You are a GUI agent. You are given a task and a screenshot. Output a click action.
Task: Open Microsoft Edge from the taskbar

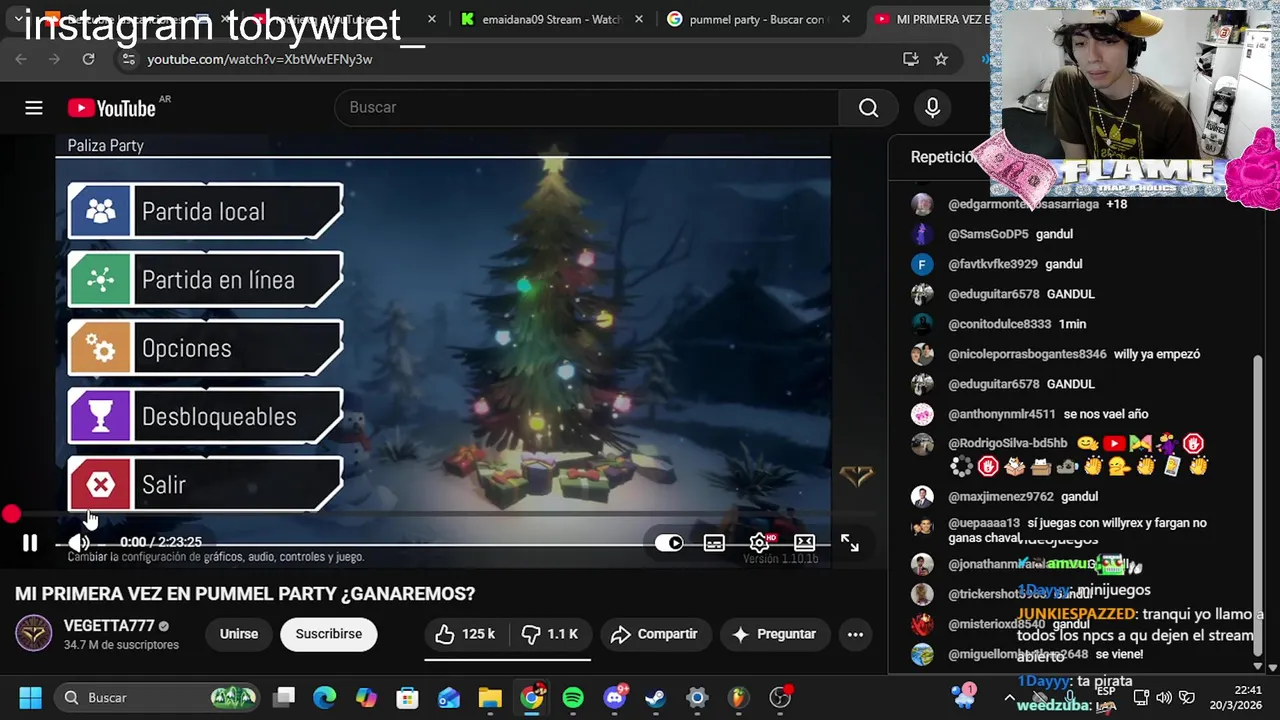tap(326, 697)
